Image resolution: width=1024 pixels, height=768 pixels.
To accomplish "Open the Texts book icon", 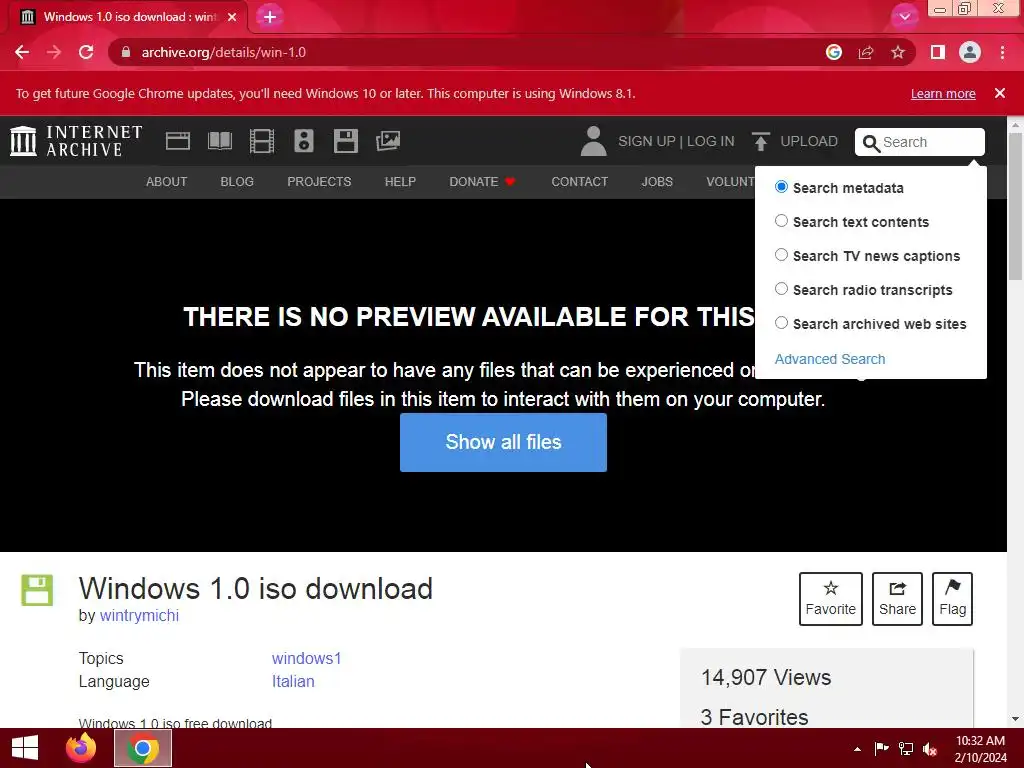I will (x=219, y=141).
